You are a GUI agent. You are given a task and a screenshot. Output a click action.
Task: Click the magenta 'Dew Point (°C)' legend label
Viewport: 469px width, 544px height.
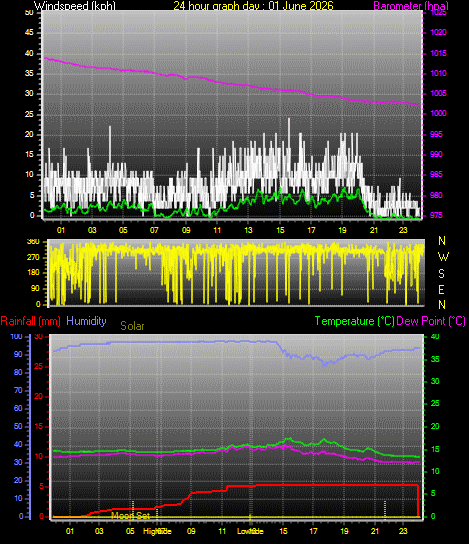pyautogui.click(x=431, y=321)
